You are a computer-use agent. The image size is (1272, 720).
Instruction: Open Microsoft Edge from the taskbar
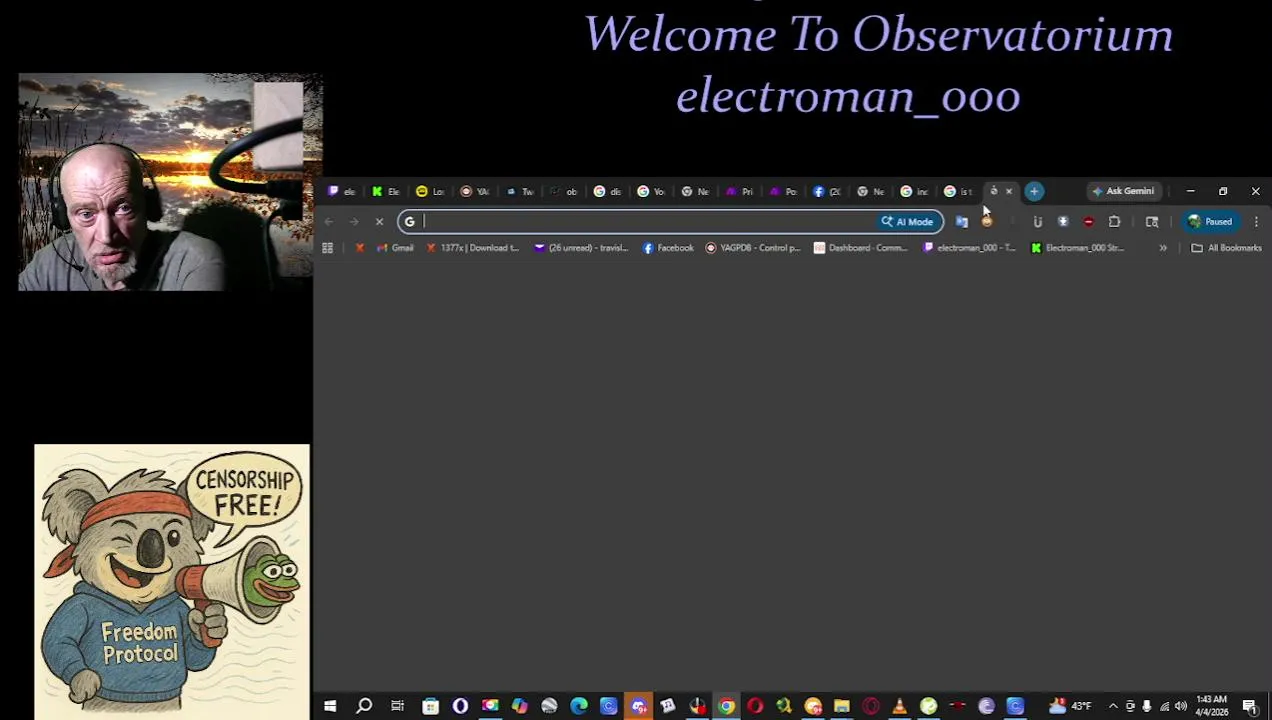(x=579, y=707)
